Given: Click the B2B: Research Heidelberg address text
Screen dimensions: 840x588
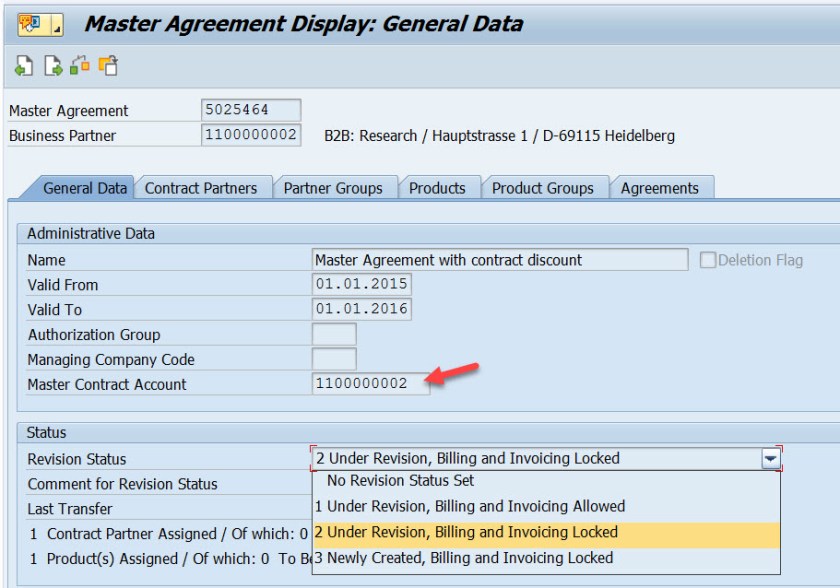Looking at the screenshot, I should (x=499, y=136).
